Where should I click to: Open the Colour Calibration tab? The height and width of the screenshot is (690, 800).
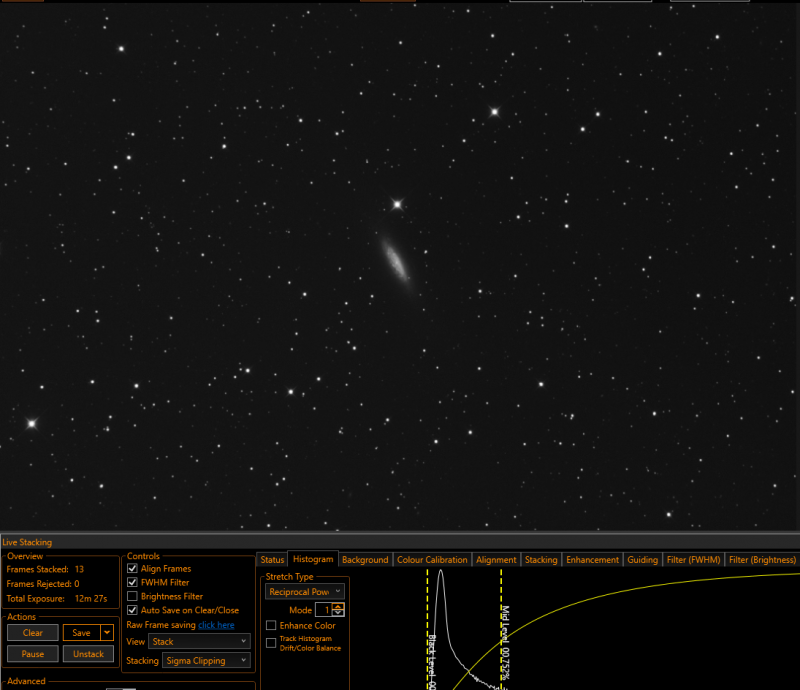pyautogui.click(x=432, y=560)
